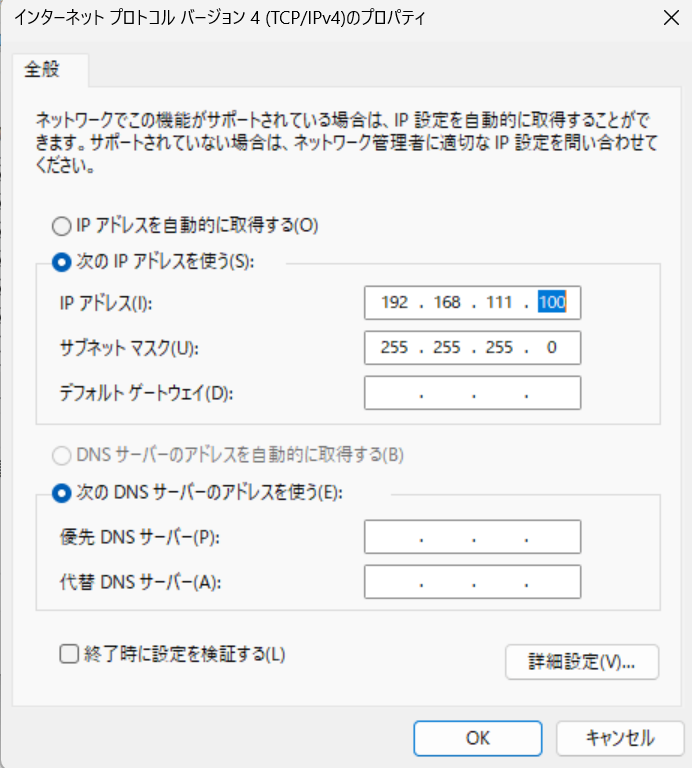692x768 pixels.
Task: Click third octet 111 of IP address
Action: (x=499, y=302)
